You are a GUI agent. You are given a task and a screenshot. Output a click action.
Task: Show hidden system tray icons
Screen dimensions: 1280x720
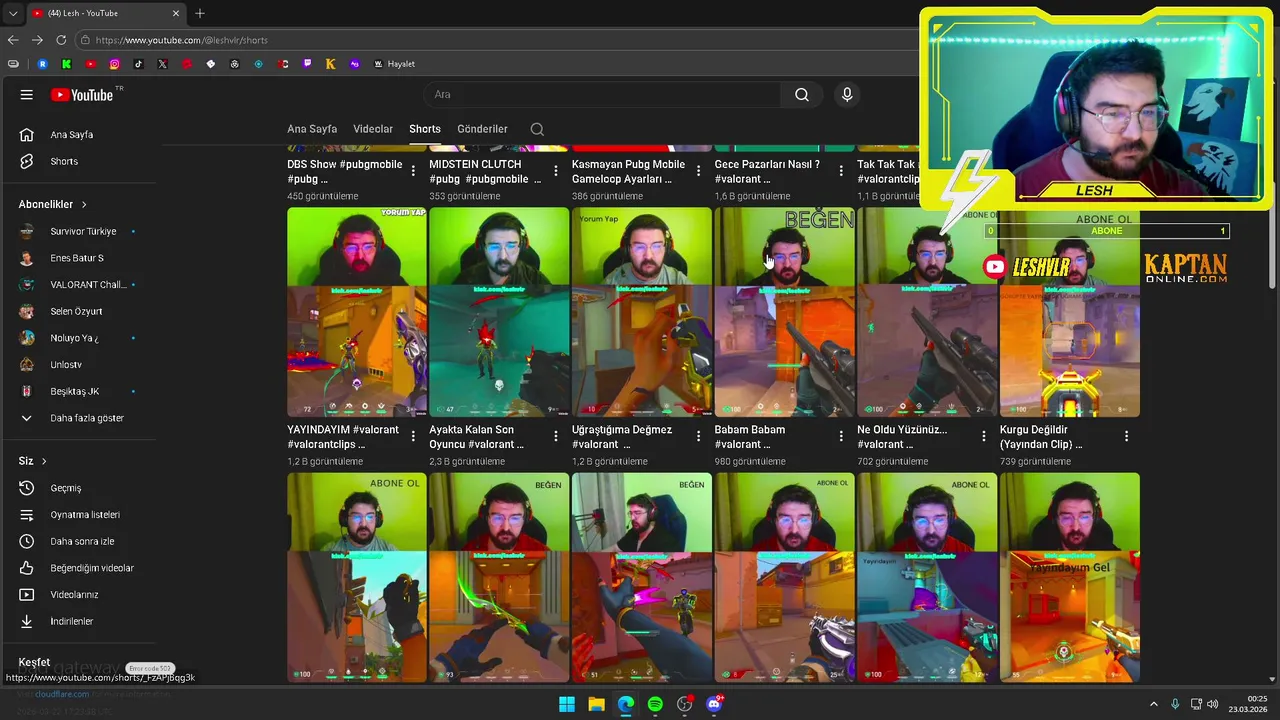pos(1153,704)
